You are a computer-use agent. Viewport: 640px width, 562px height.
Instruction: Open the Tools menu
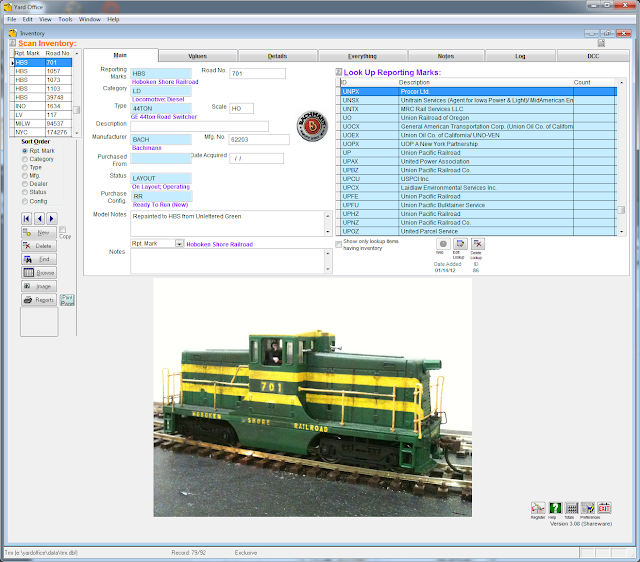tap(65, 19)
